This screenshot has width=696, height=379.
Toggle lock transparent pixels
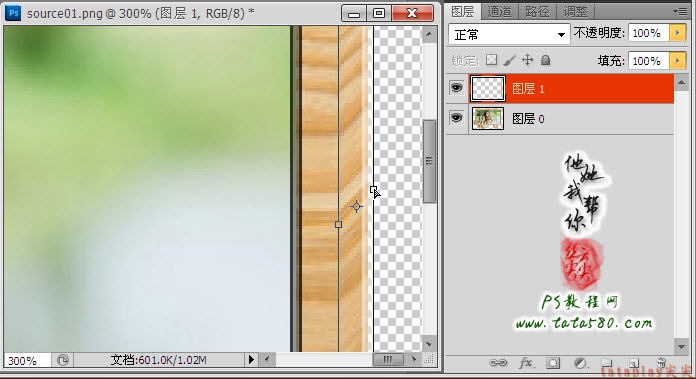point(491,60)
